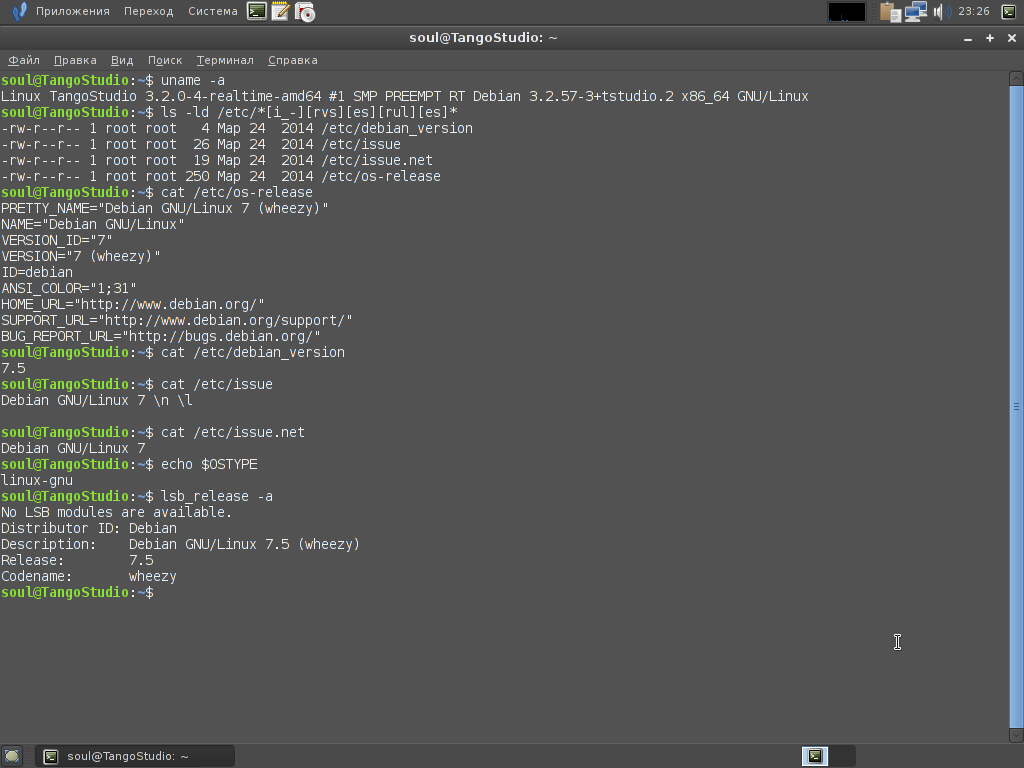Click the /etc/debian_version listing row
Image resolution: width=1024 pixels, height=768 pixels.
(x=236, y=129)
